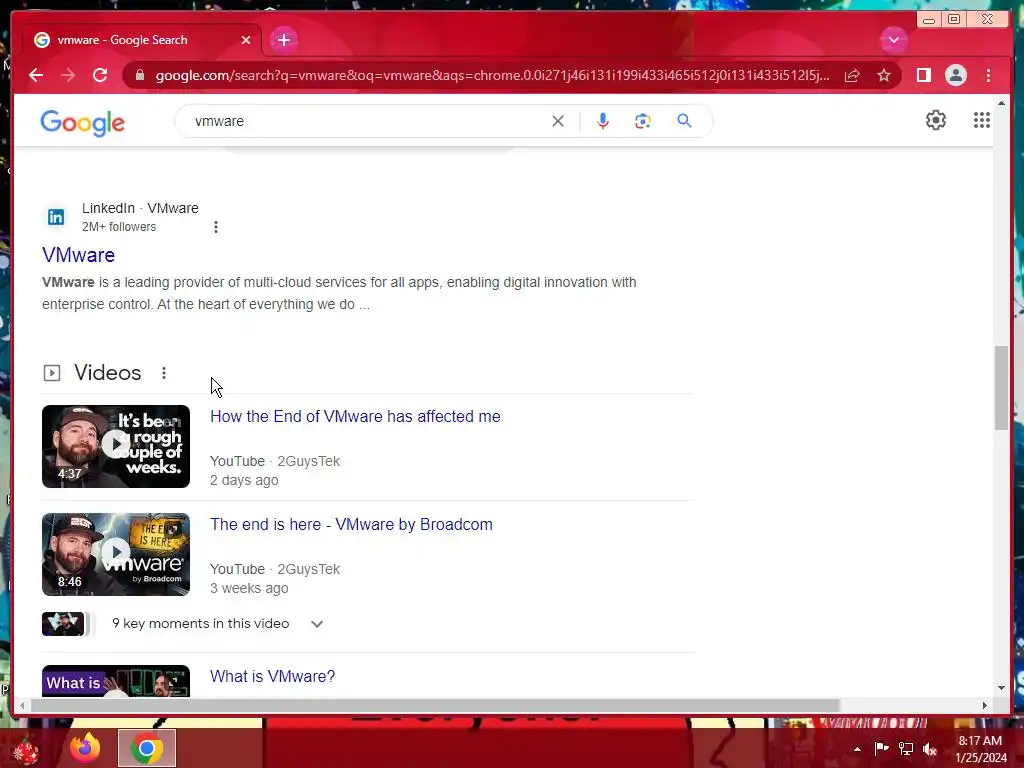
Task: Click in the vmware search field
Action: coord(366,121)
